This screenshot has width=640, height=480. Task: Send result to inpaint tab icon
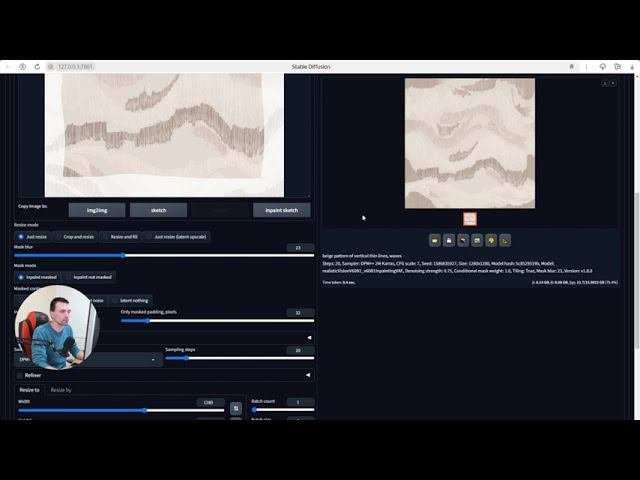(x=477, y=240)
